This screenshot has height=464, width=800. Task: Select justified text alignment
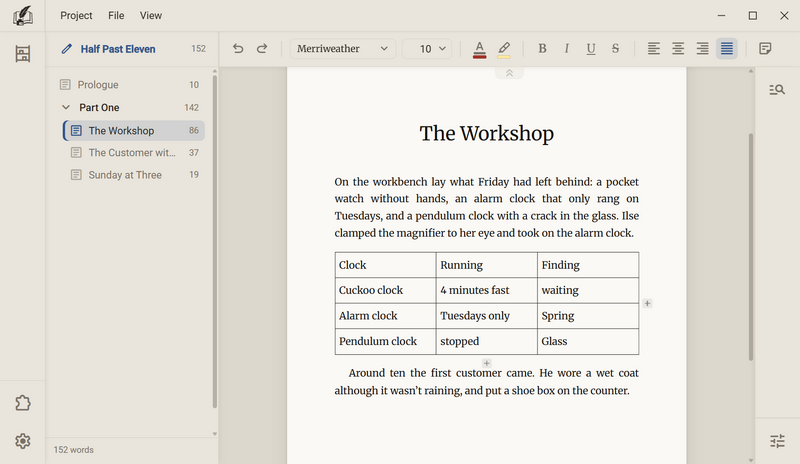pos(727,48)
